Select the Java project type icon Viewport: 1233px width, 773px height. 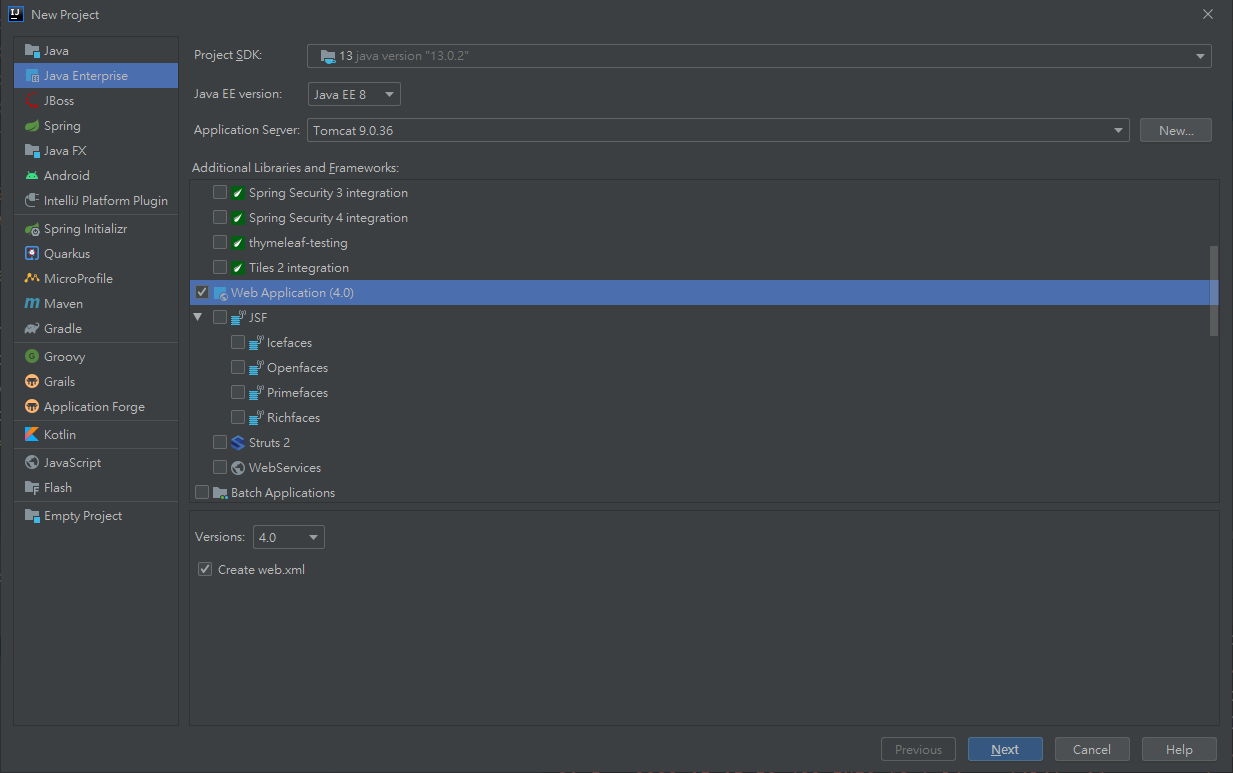(32, 51)
